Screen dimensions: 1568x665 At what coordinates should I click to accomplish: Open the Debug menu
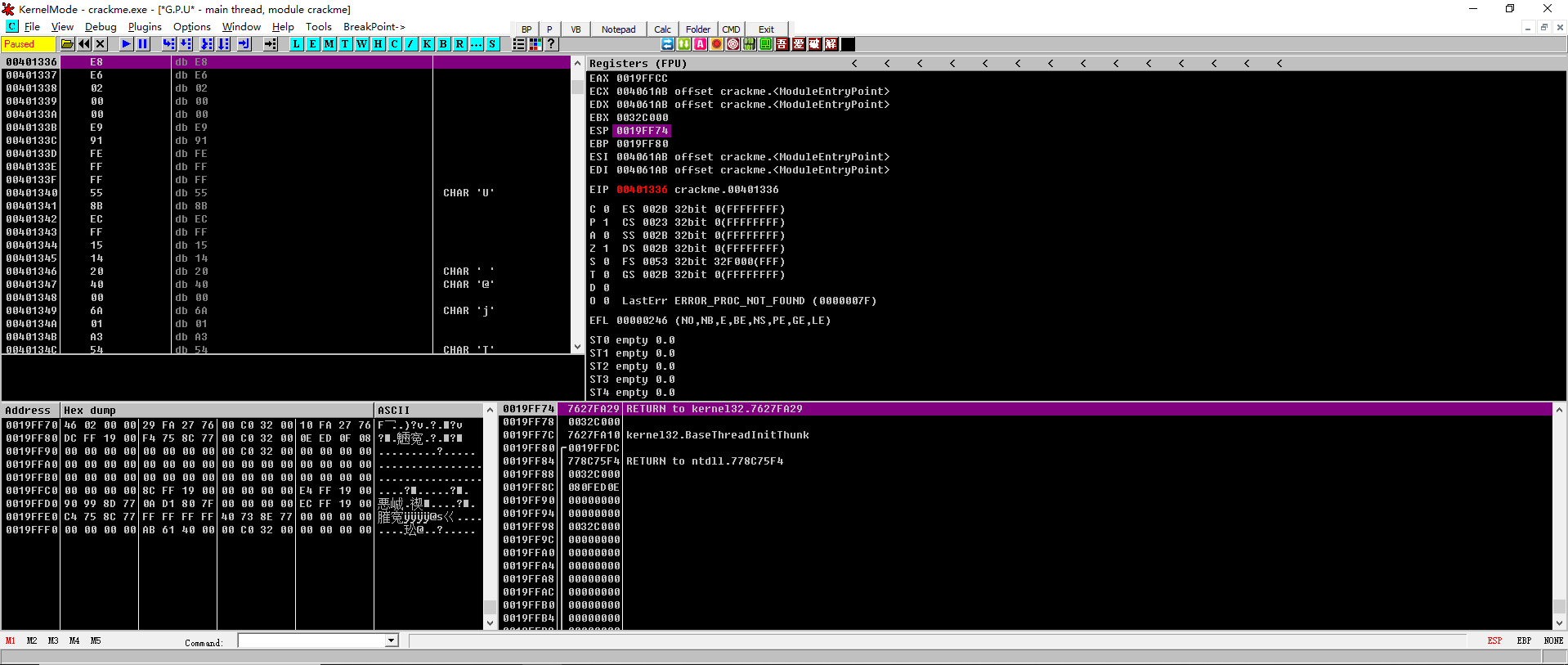pyautogui.click(x=101, y=27)
